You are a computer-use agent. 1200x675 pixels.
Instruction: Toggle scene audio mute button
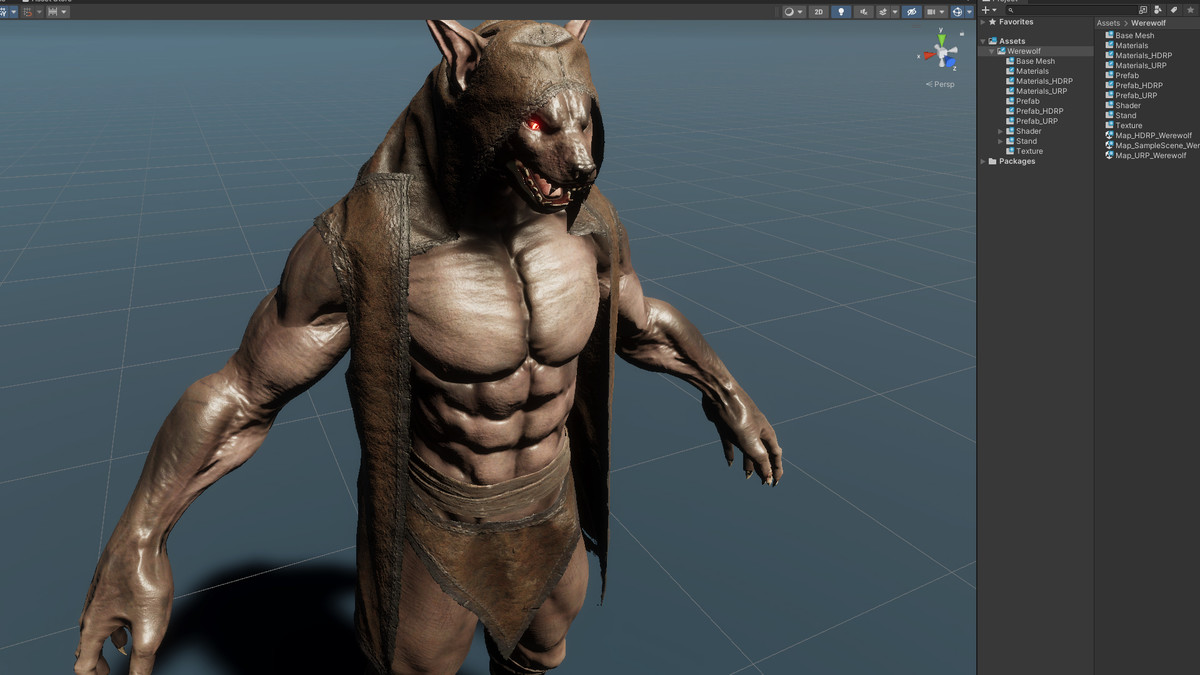click(864, 12)
